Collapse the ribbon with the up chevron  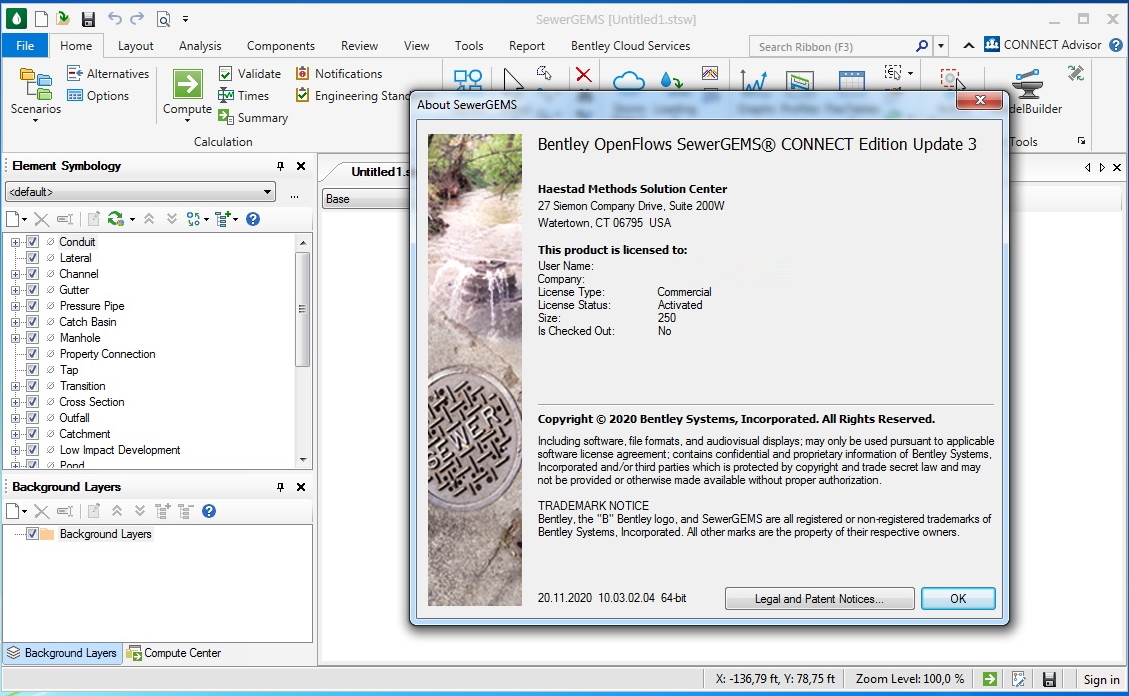click(968, 45)
